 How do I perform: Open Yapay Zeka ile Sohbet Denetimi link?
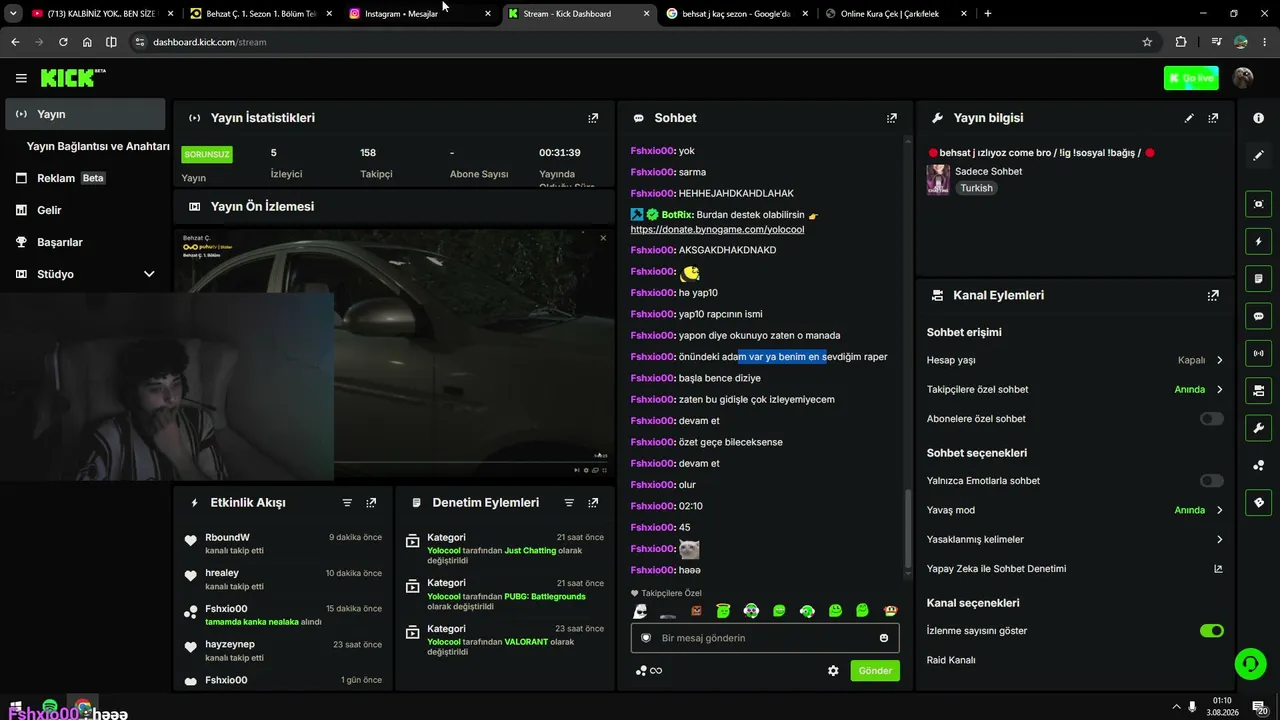1075,569
